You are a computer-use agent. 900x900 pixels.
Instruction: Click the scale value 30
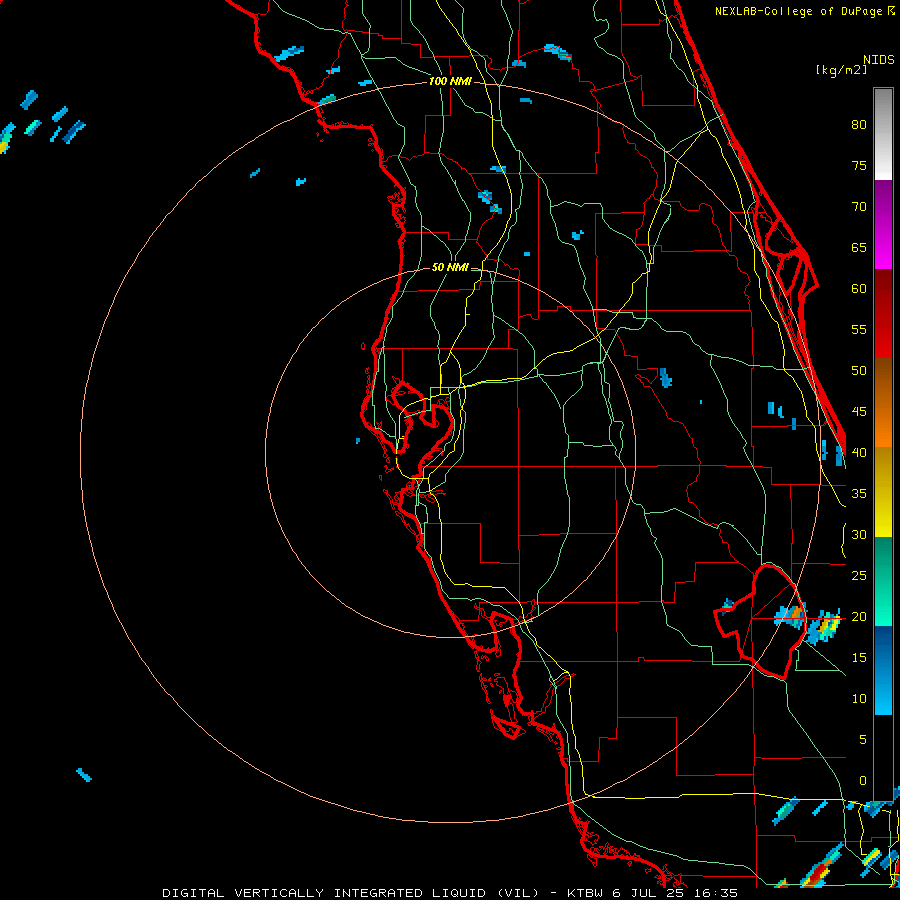point(859,534)
